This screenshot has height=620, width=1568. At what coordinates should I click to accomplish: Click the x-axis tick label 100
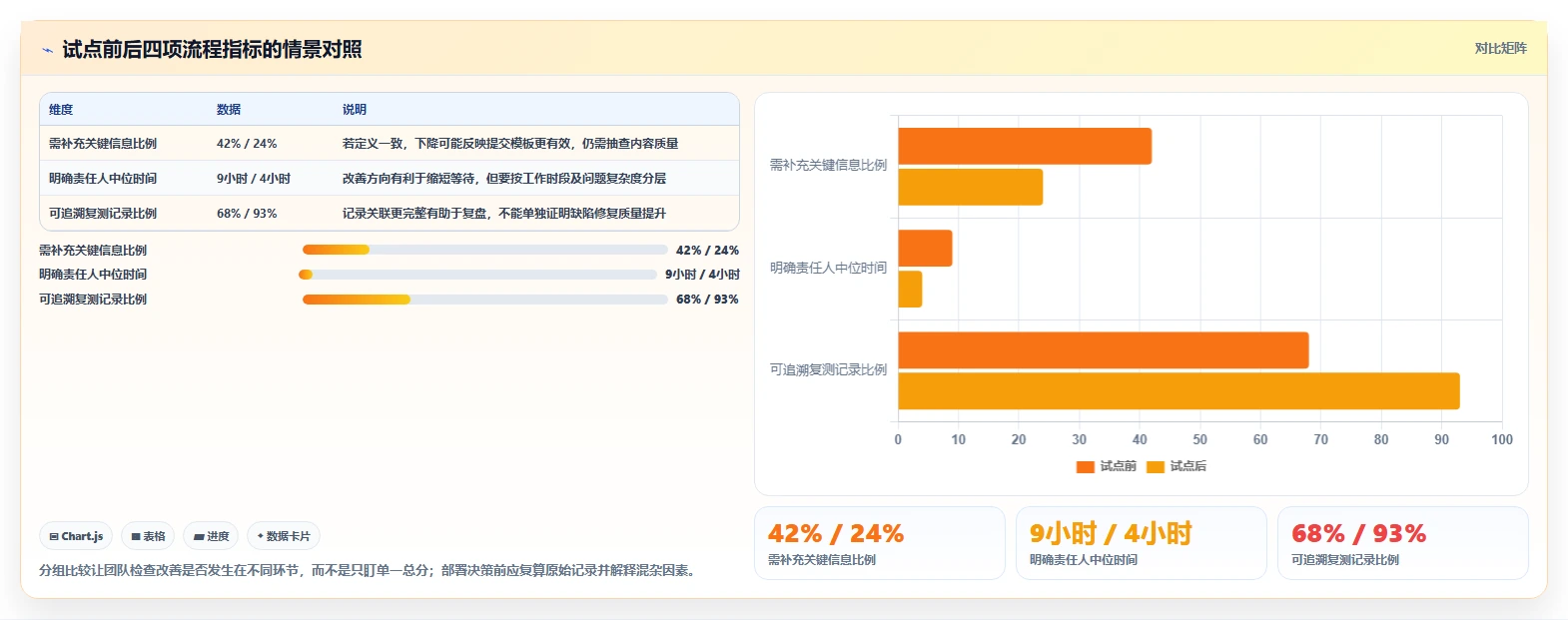(1502, 440)
